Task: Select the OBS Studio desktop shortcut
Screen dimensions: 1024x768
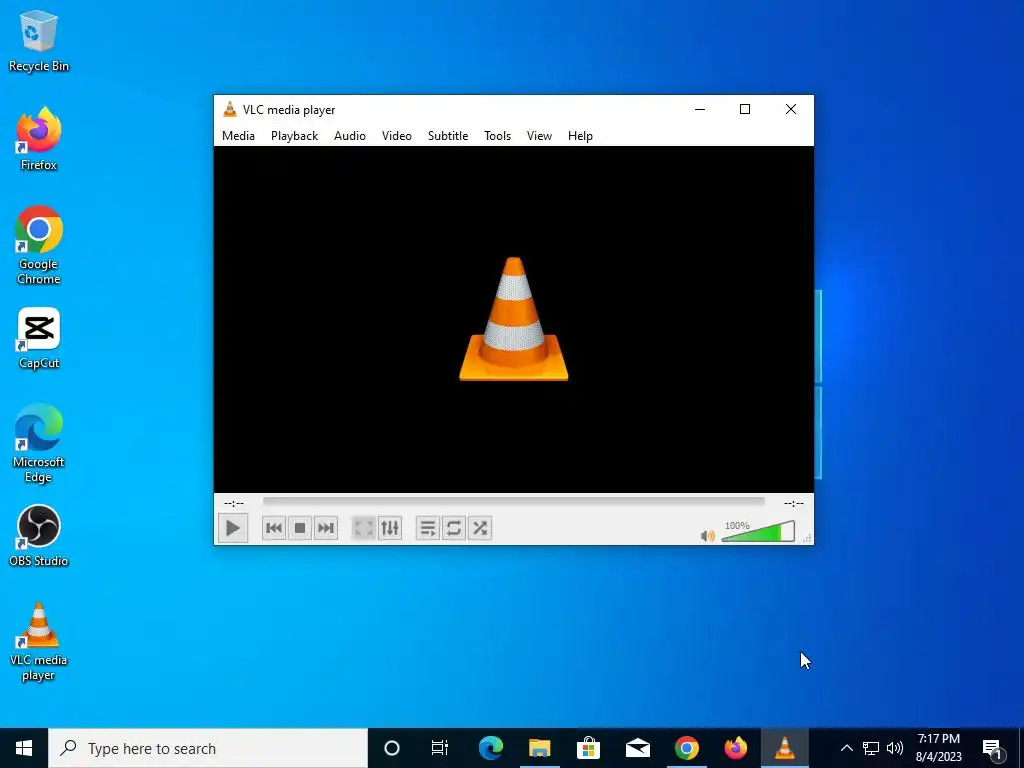Action: 39,536
